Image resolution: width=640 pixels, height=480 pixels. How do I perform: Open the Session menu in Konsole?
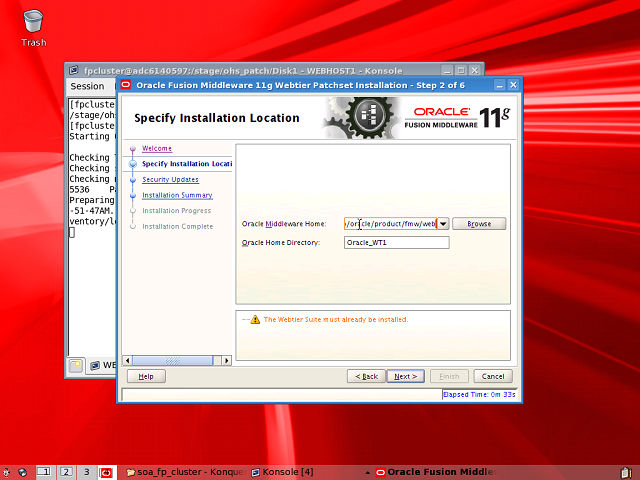[87, 86]
